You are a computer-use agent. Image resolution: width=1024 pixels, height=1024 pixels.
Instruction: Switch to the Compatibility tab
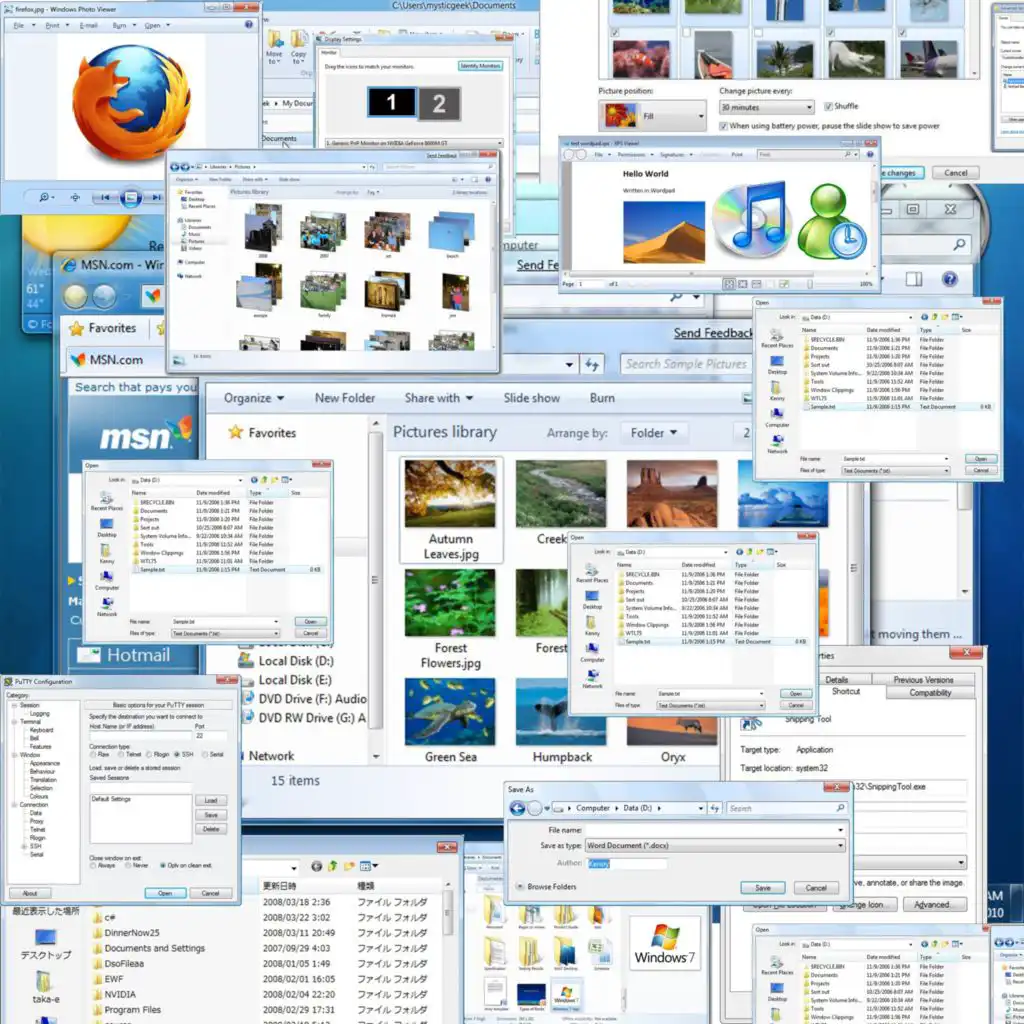[x=930, y=693]
